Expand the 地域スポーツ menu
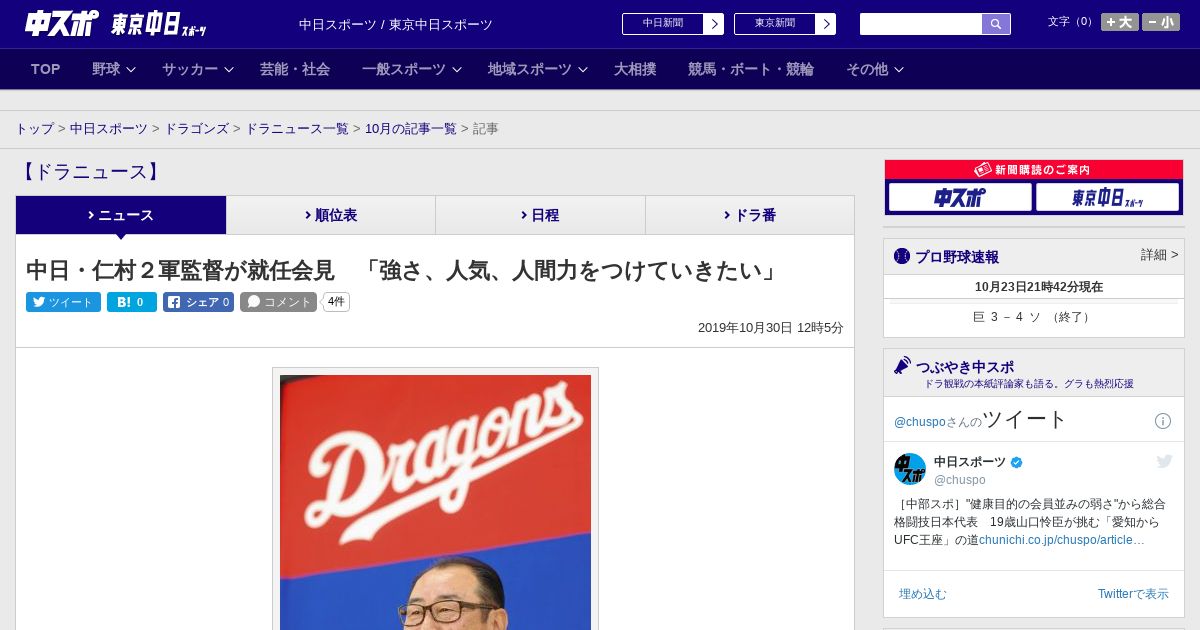 (x=538, y=69)
